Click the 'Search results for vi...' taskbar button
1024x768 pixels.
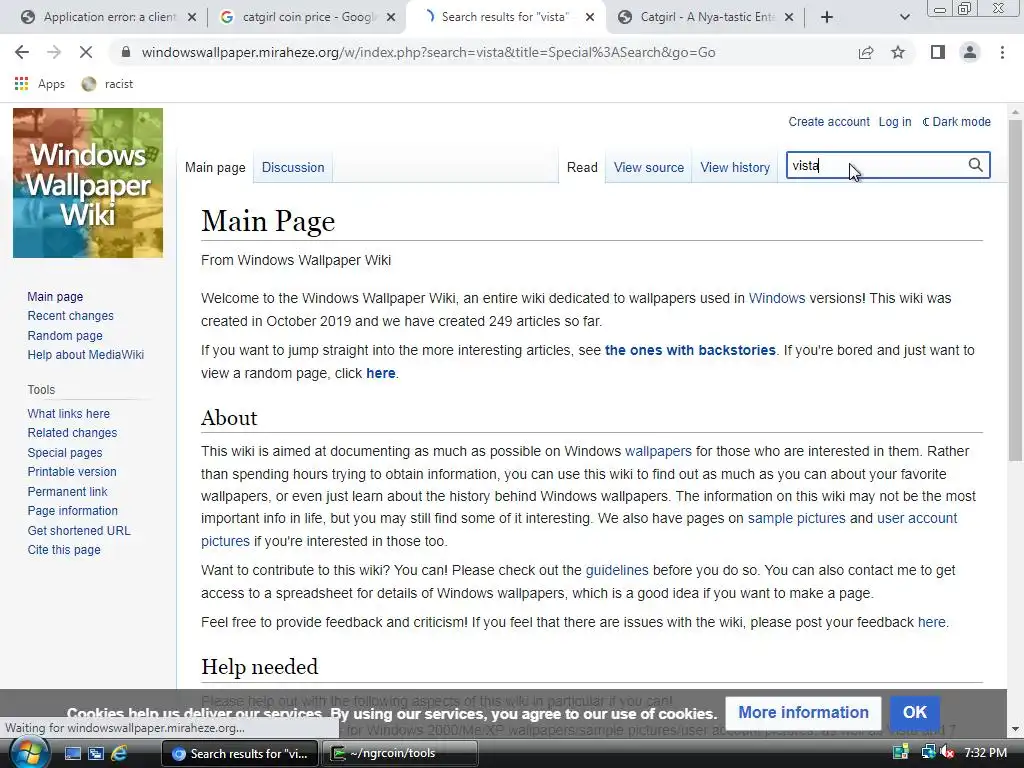pyautogui.click(x=240, y=754)
